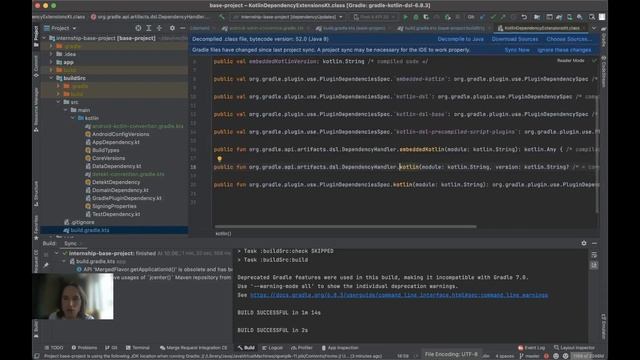Click the memory indicator in status bar
The height and width of the screenshot is (360, 640).
tap(587, 356)
